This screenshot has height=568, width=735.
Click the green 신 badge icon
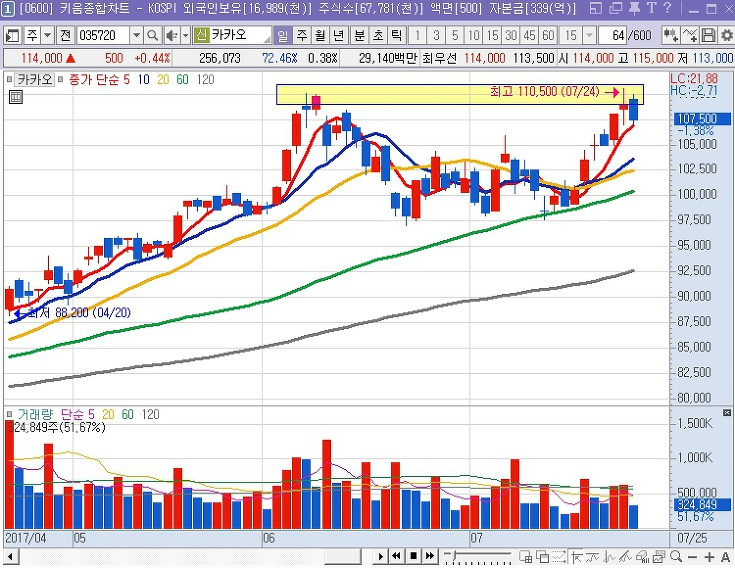click(201, 35)
